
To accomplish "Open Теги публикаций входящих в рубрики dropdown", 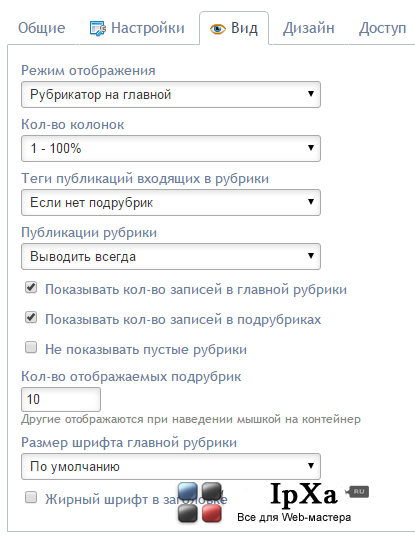I will [x=171, y=202].
